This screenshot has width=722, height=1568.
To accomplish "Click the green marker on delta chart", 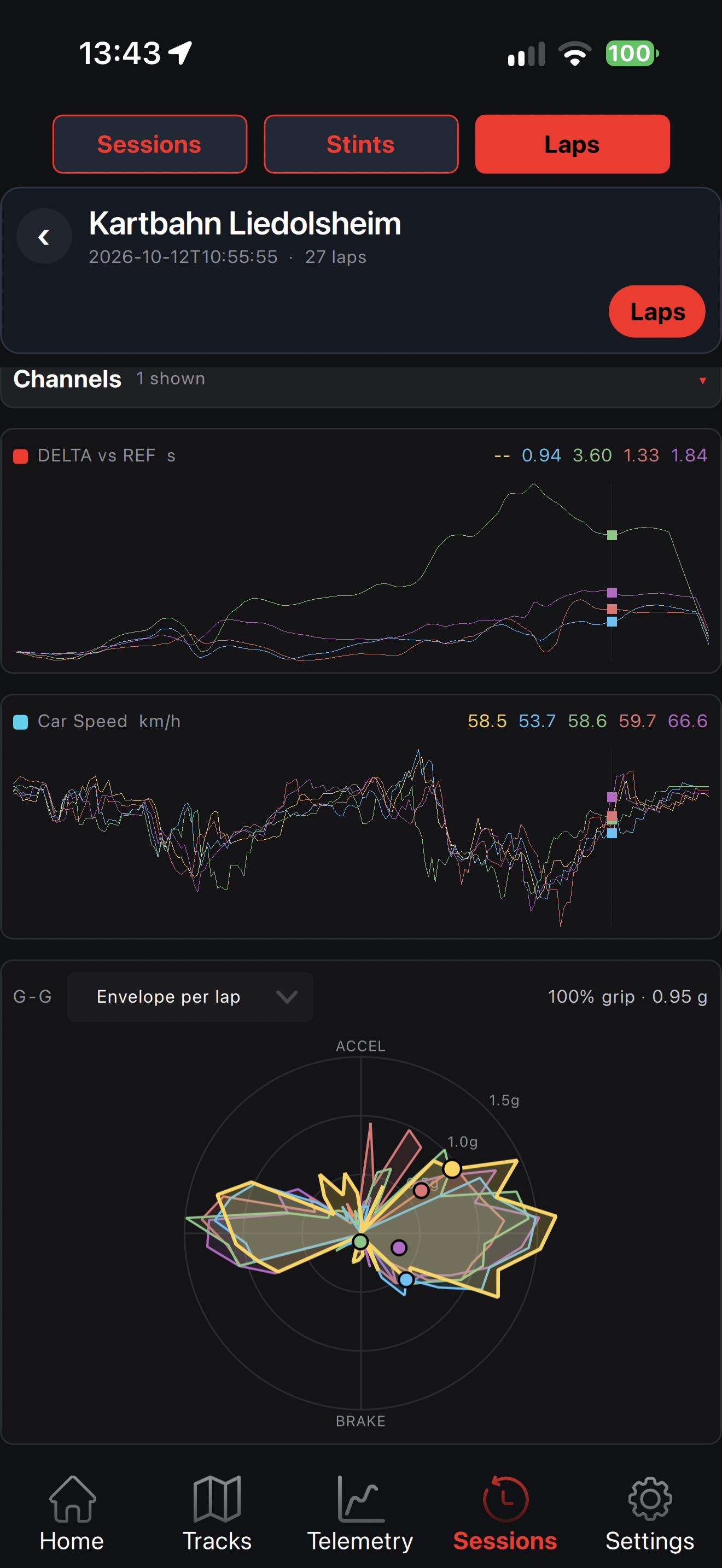I will click(612, 535).
